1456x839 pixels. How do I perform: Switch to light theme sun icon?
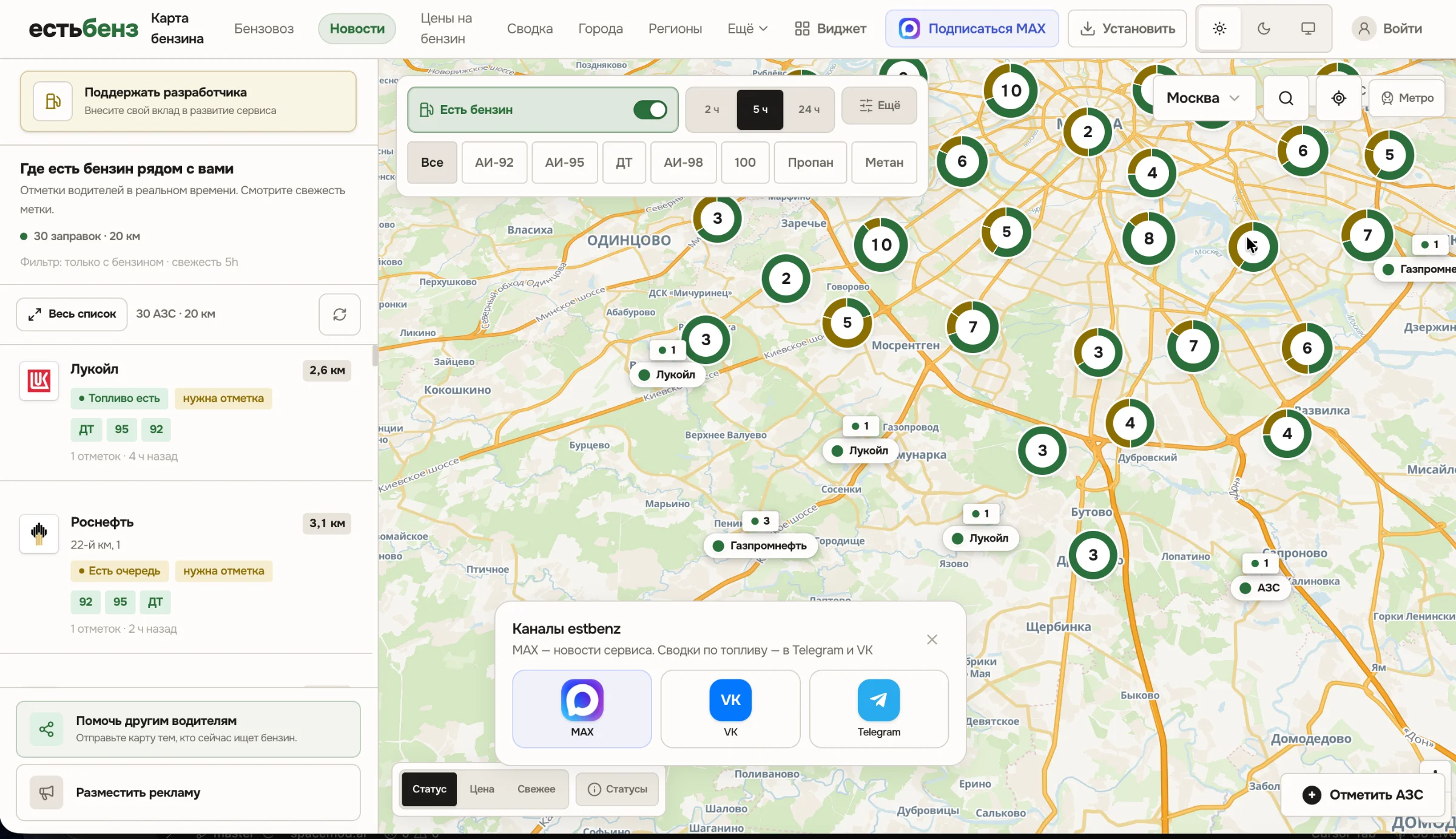(1219, 29)
